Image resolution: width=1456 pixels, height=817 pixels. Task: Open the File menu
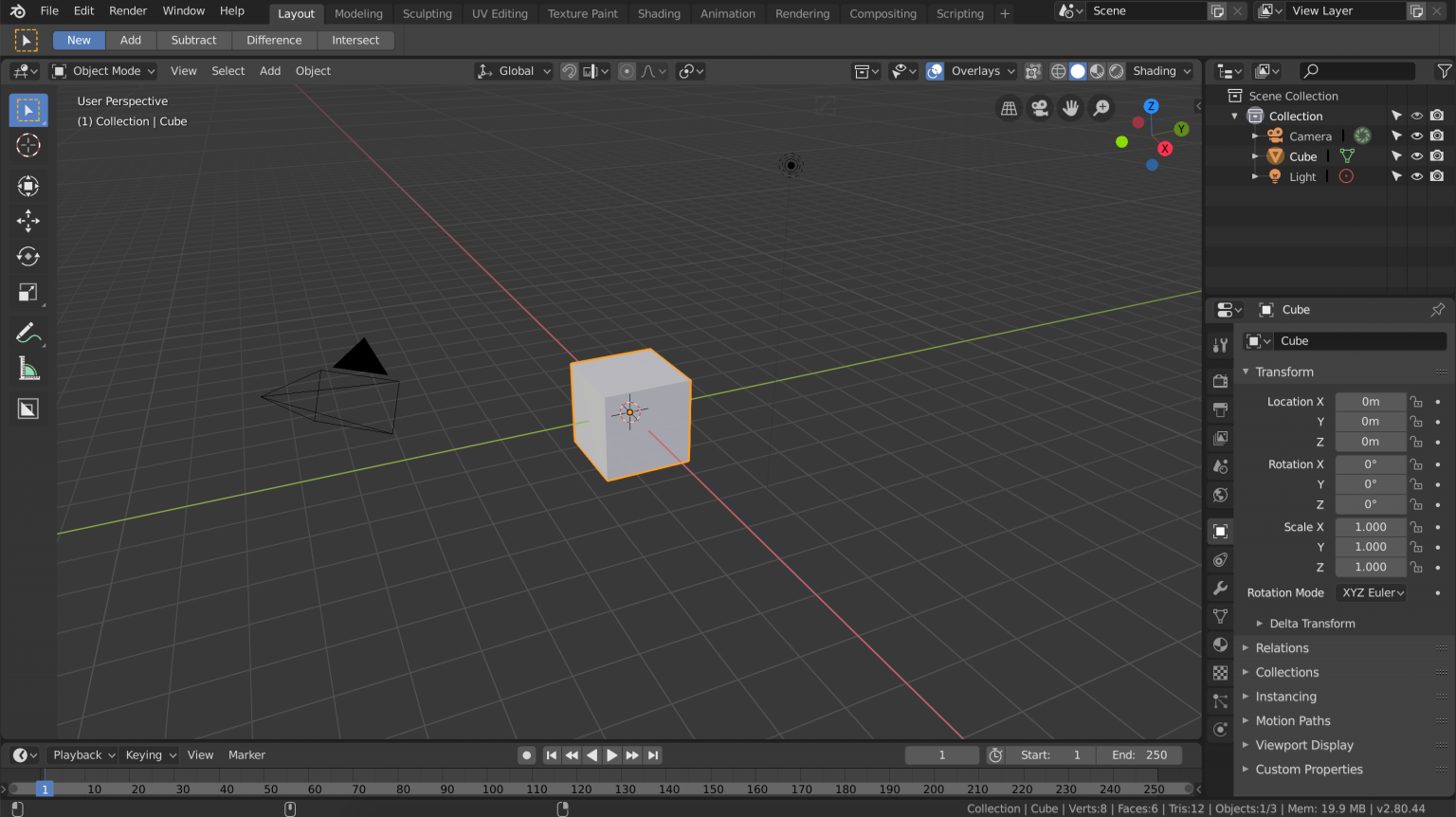tap(49, 11)
